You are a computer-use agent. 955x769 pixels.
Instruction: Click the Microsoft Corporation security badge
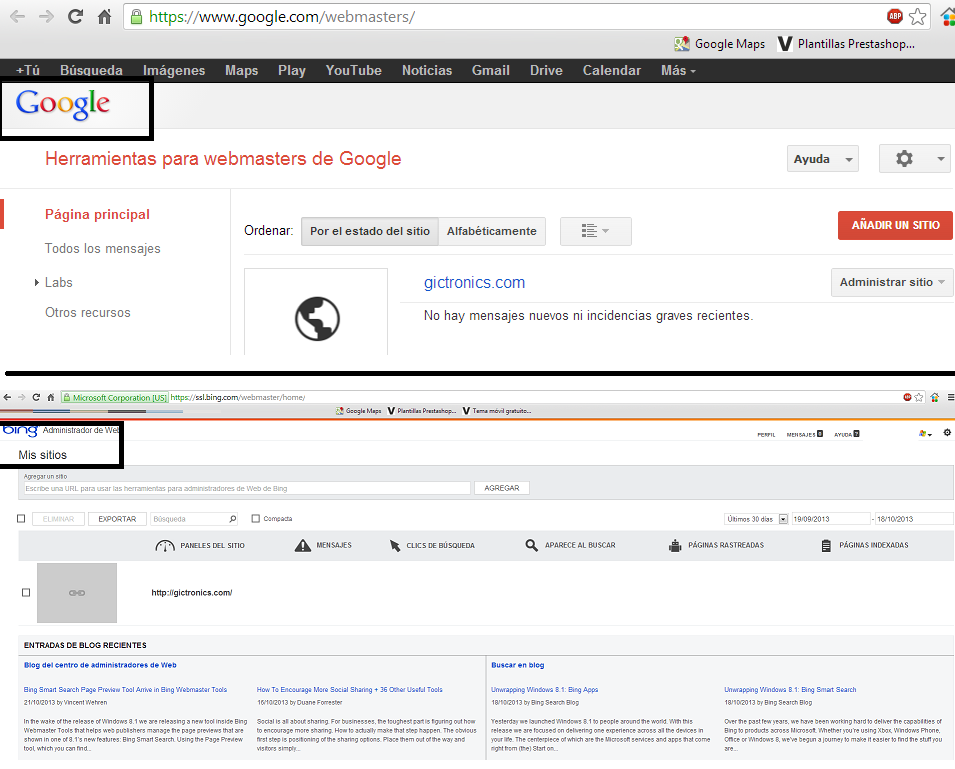(115, 398)
